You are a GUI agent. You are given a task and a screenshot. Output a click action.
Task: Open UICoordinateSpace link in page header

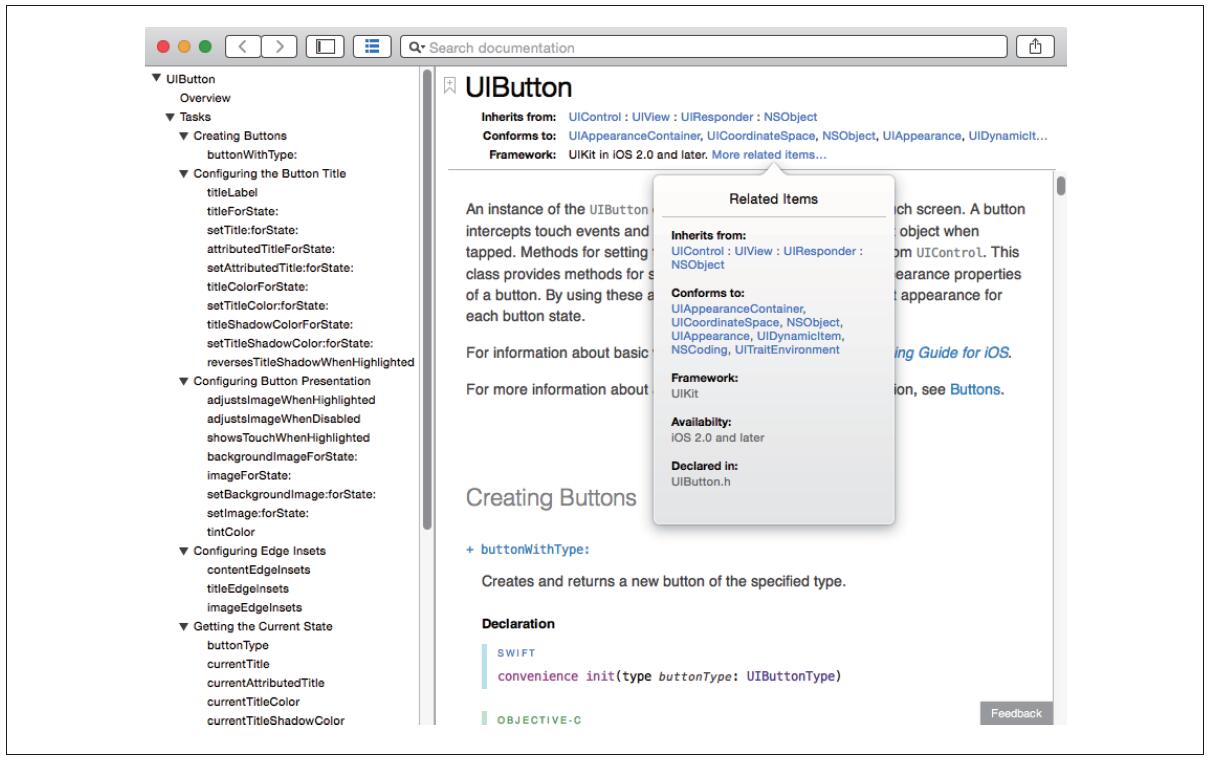(762, 136)
